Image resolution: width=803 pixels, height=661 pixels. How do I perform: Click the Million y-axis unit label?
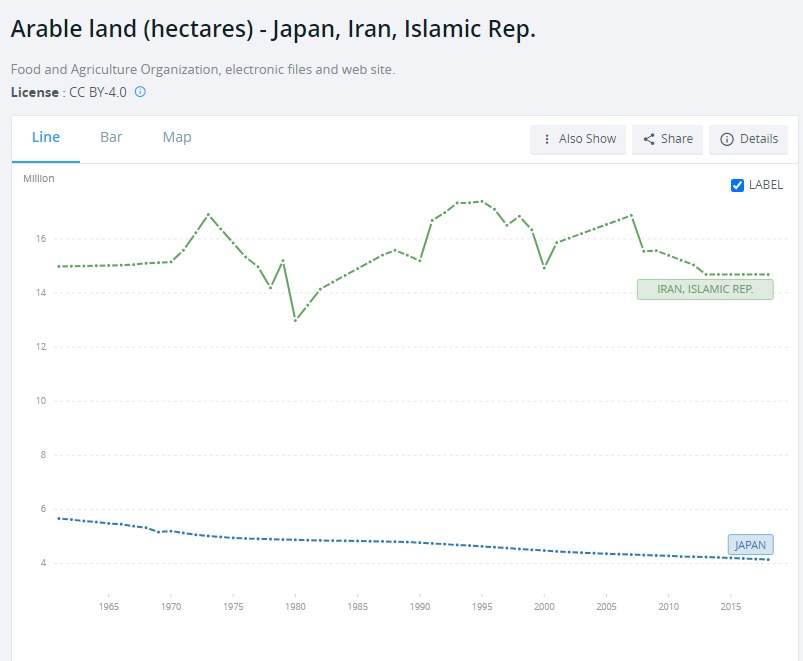point(39,179)
